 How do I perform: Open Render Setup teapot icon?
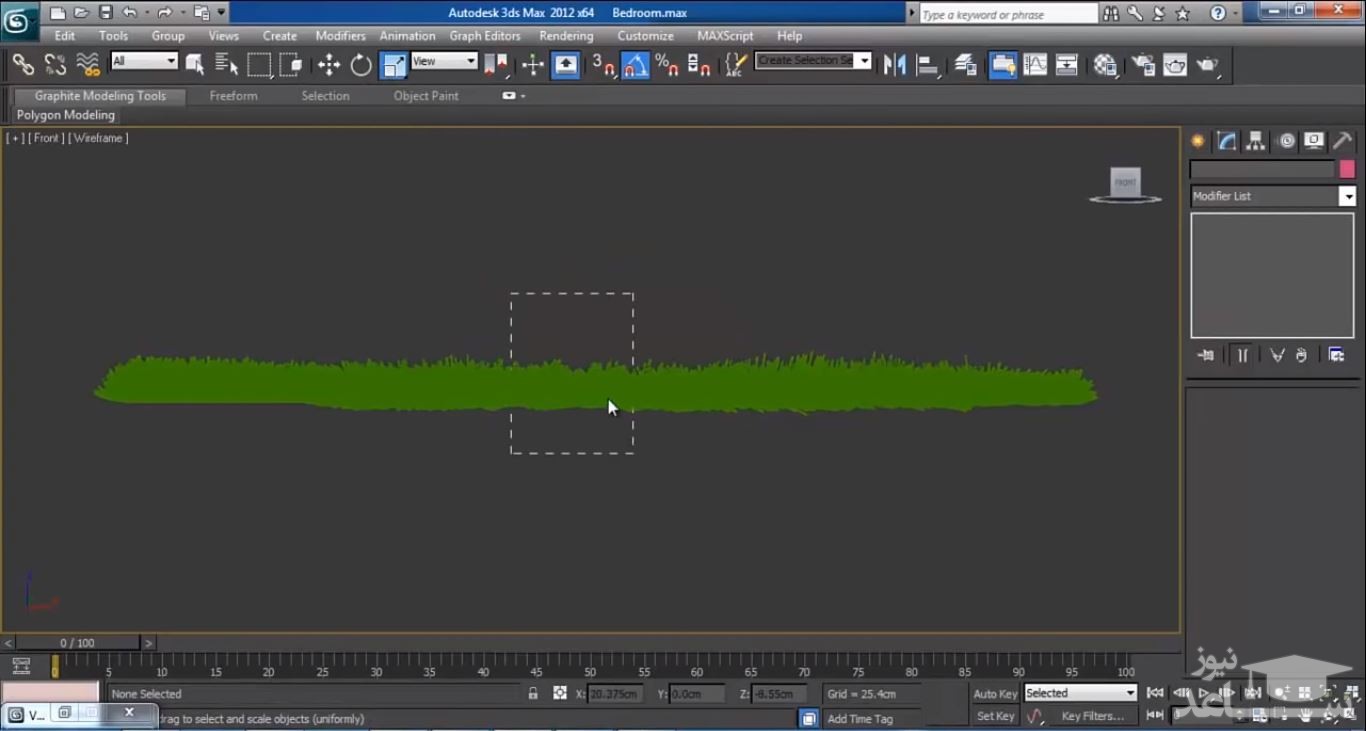point(1143,65)
